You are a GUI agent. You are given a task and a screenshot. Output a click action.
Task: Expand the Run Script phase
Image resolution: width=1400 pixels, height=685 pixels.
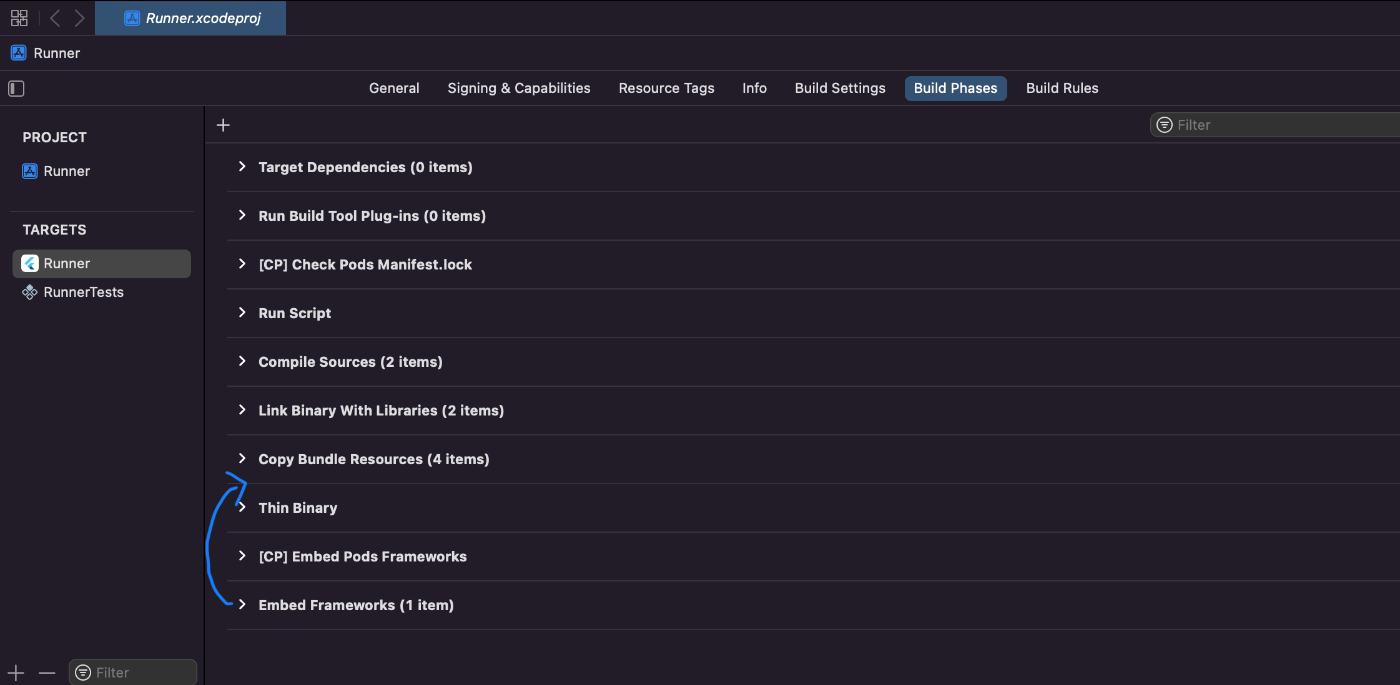(x=242, y=313)
